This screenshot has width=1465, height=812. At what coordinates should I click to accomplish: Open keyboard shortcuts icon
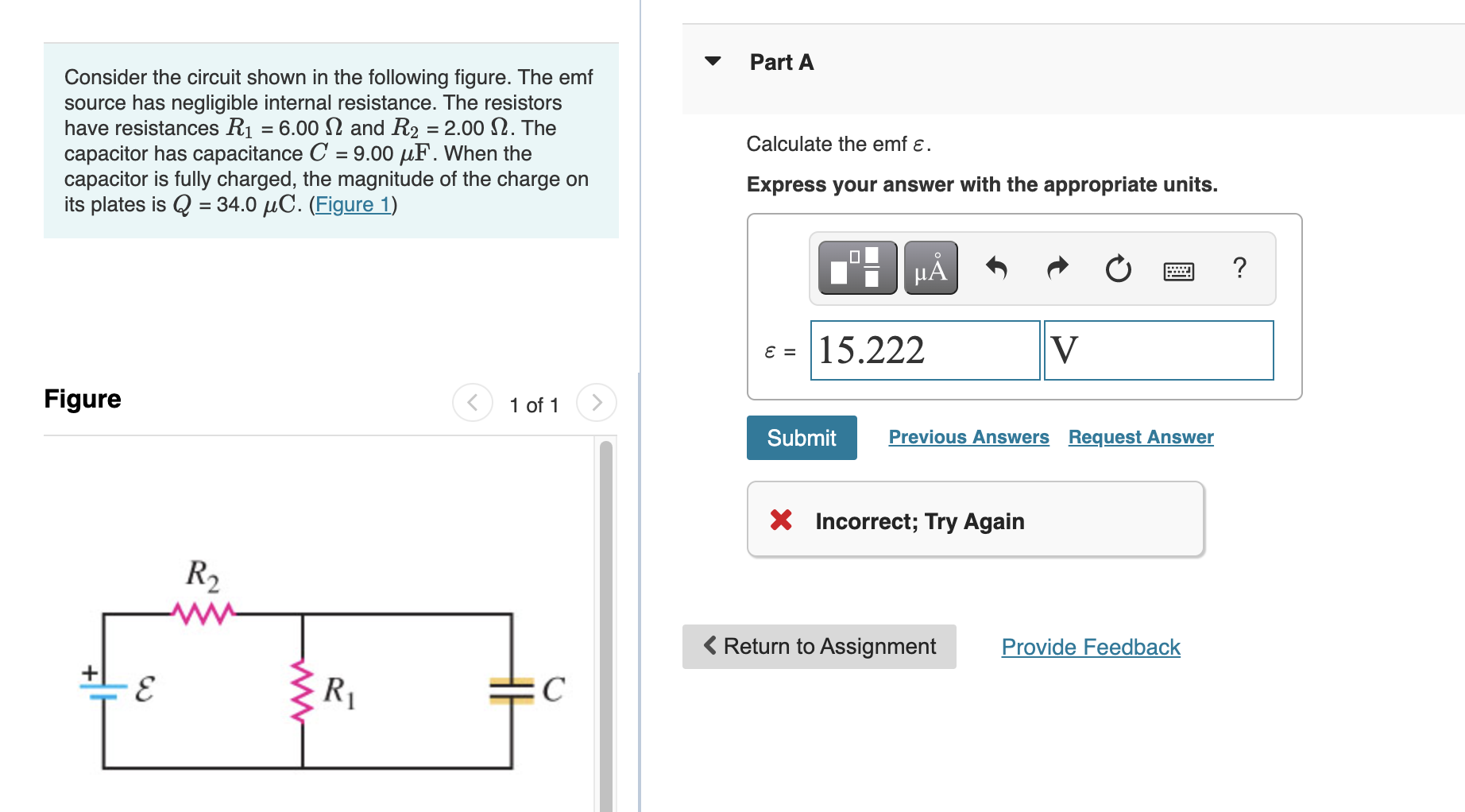tap(1178, 271)
